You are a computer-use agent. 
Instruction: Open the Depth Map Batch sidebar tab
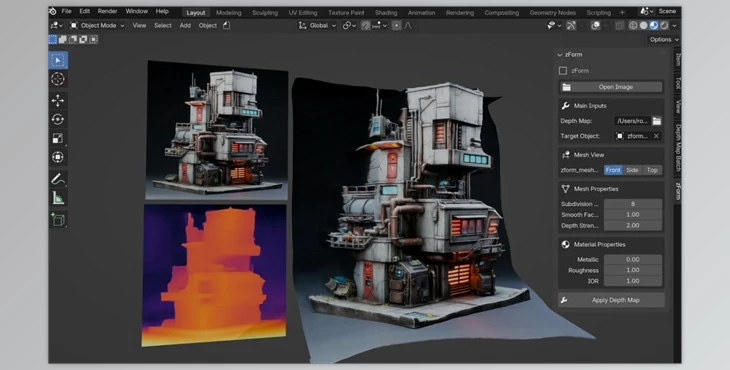click(678, 148)
